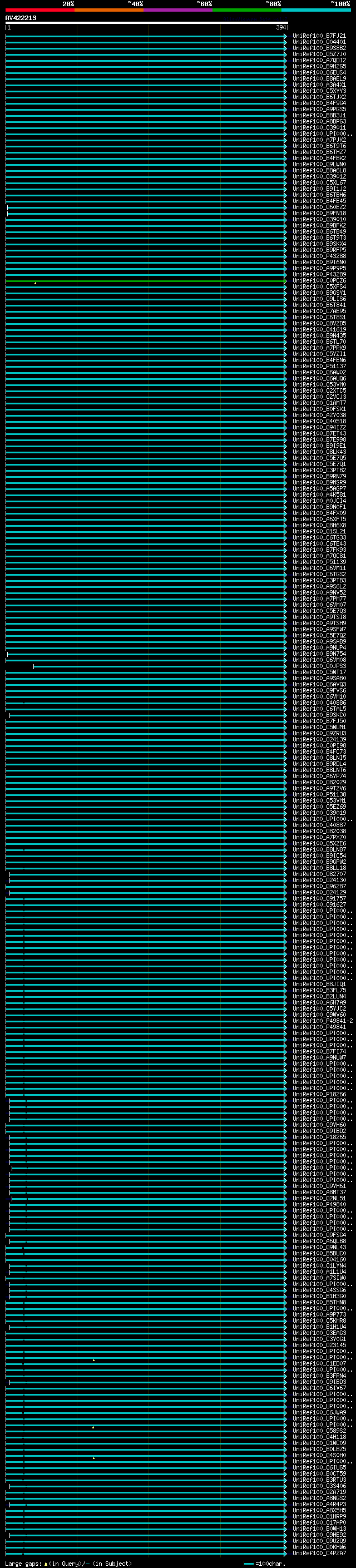Click hit label UniRef100_P43288

[x=319, y=256]
